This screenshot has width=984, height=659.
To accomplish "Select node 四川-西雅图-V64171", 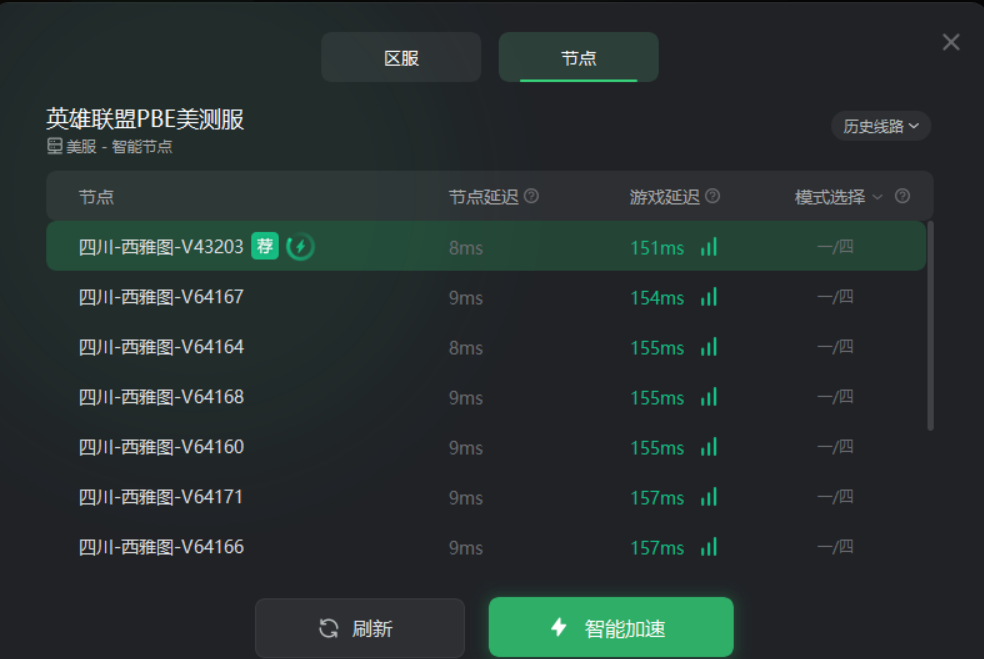I will (x=486, y=497).
